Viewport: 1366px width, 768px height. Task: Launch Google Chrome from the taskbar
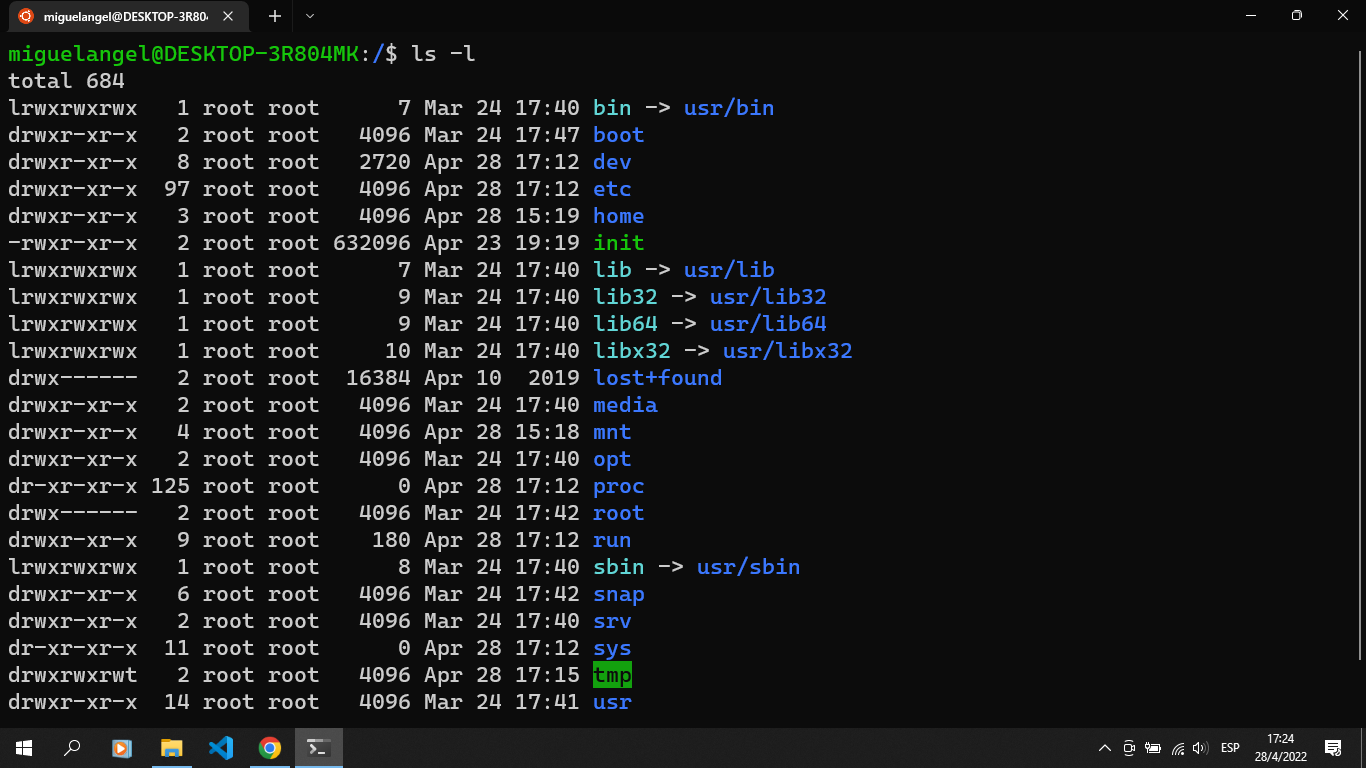point(269,747)
